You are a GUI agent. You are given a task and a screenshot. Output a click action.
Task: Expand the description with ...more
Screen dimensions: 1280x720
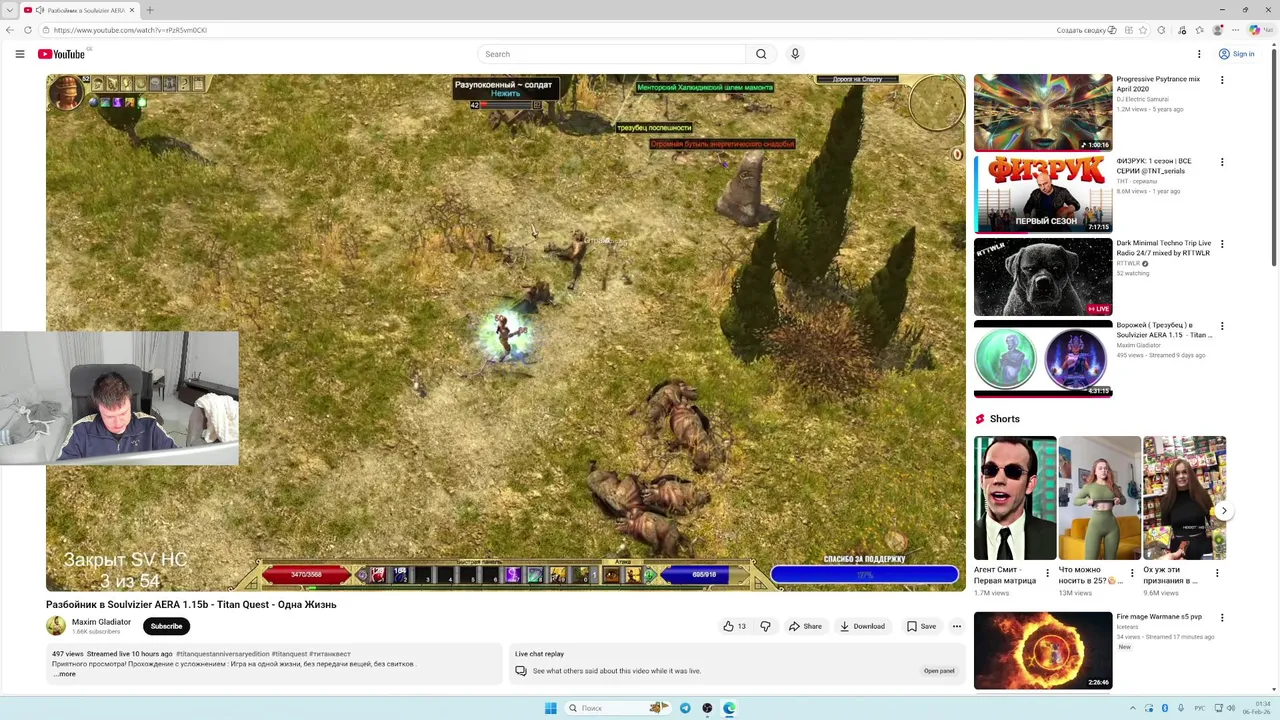pos(64,674)
